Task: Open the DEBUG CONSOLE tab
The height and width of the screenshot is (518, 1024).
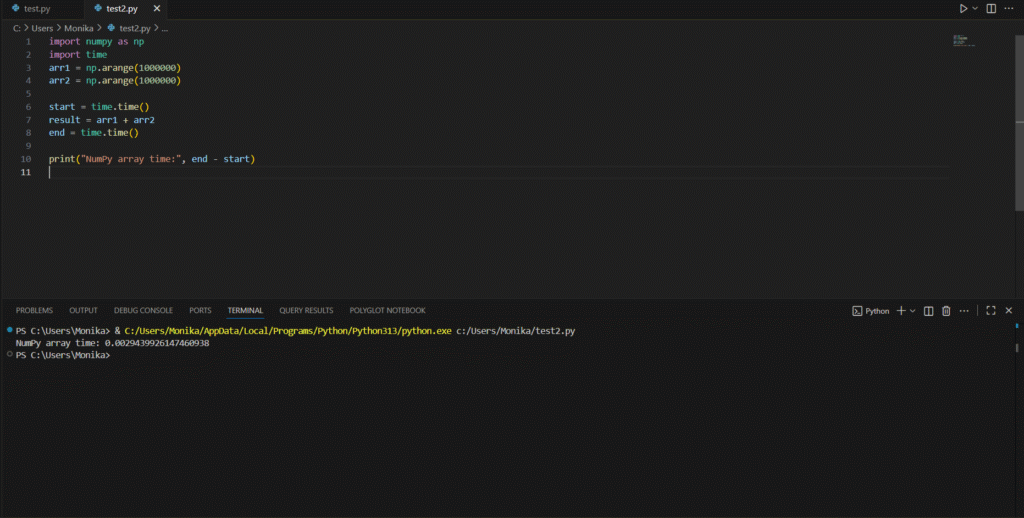Action: tap(143, 310)
